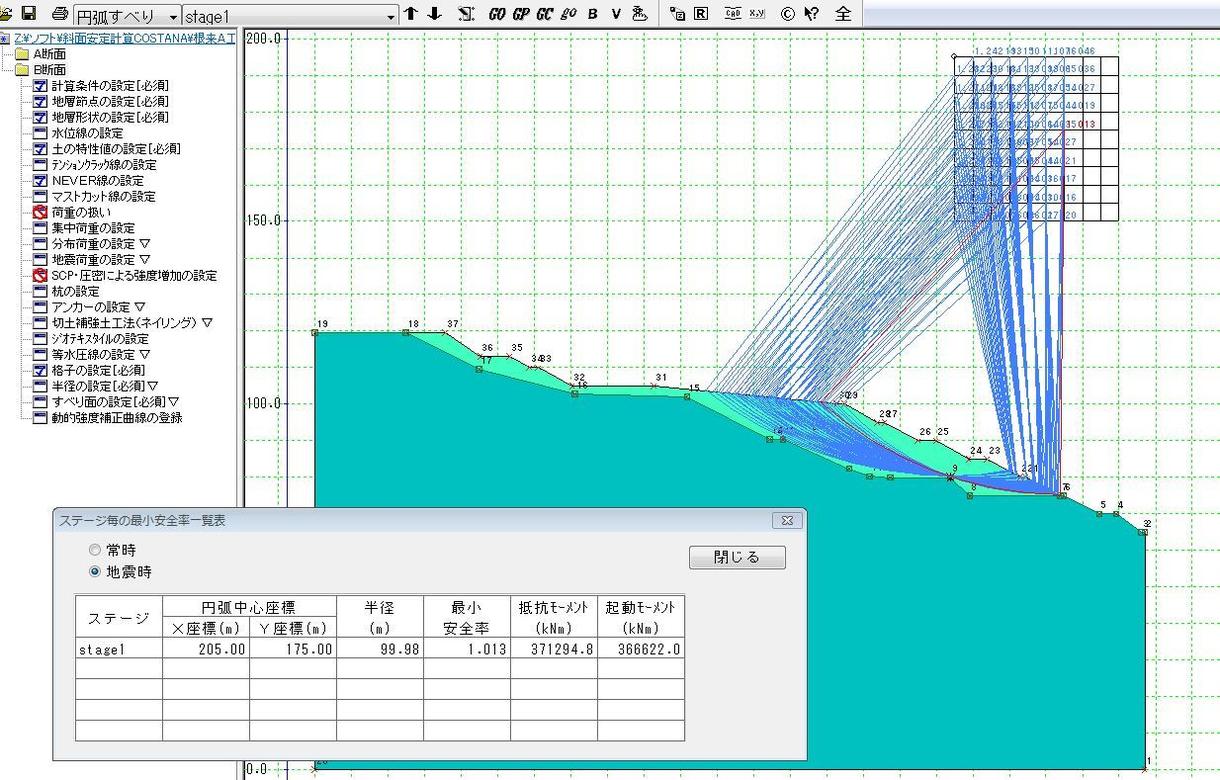Viewport: 1220px width, 780px height.
Task: Click the print toolbar icon
Action: (x=58, y=14)
